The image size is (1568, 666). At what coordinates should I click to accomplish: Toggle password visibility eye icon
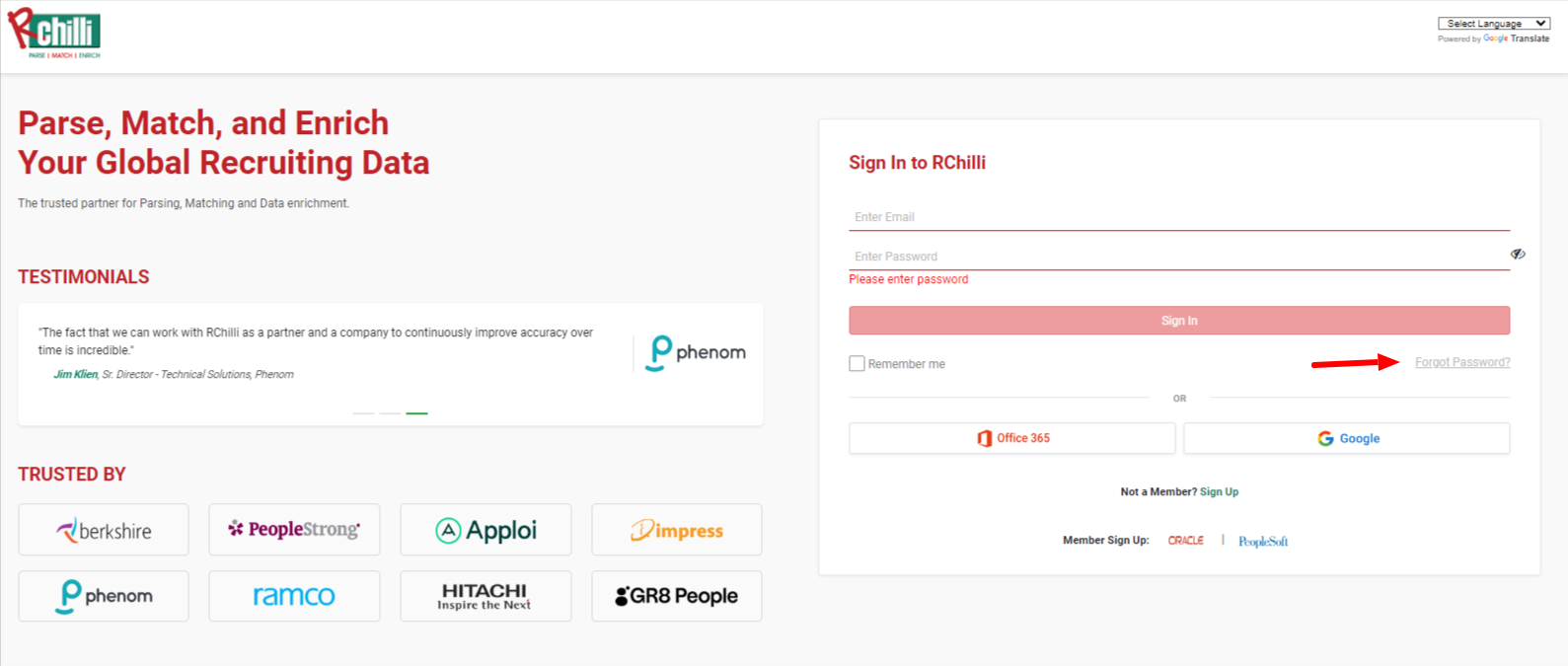[1518, 255]
